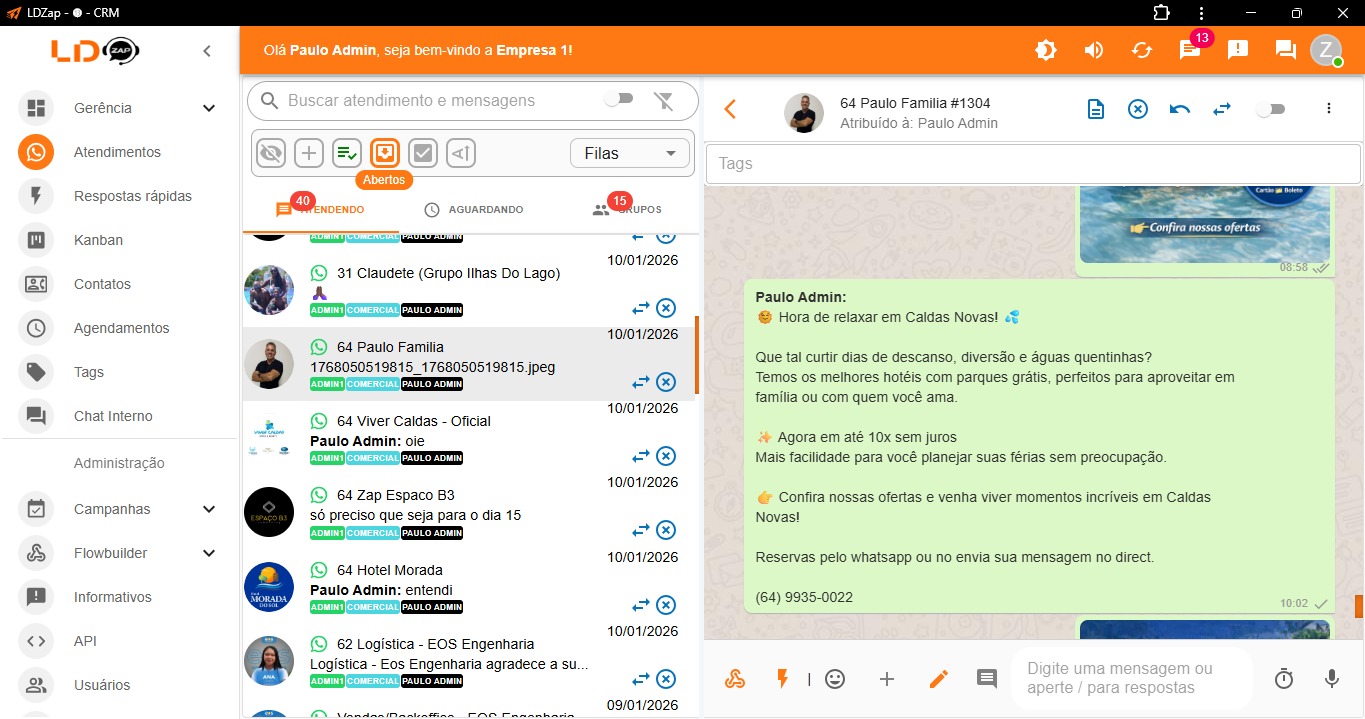Close ticket for 64 Viver Caldas - Oficial

pos(666,456)
